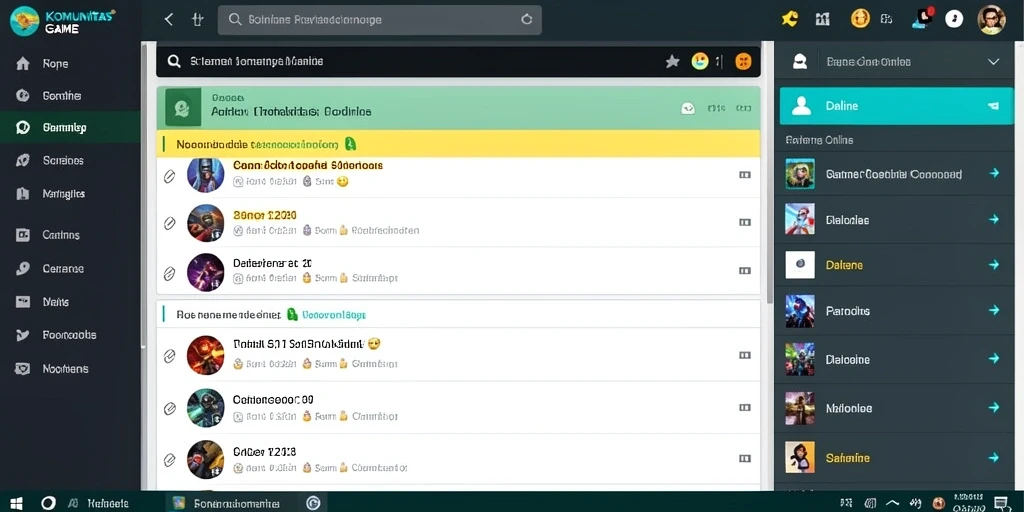Click the Narits sidebar mail icon

click(23, 302)
